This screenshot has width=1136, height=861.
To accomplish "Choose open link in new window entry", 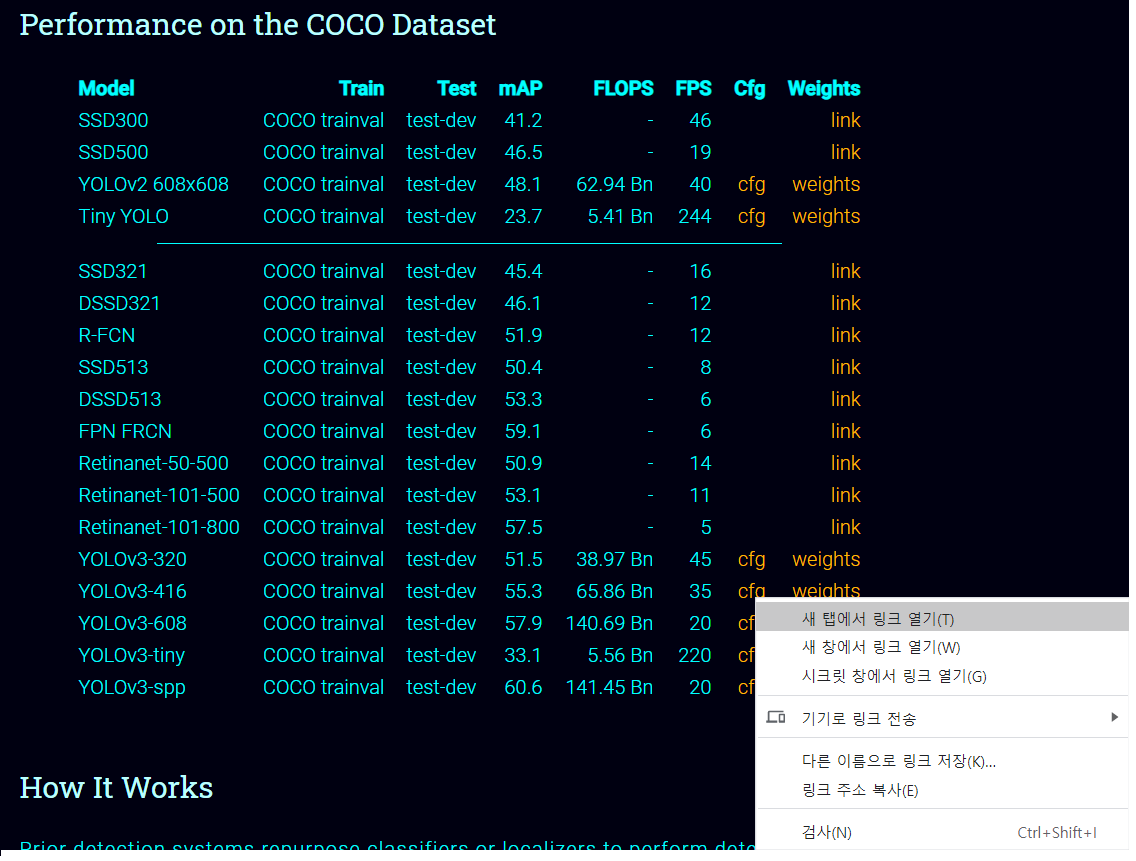I will [x=942, y=648].
